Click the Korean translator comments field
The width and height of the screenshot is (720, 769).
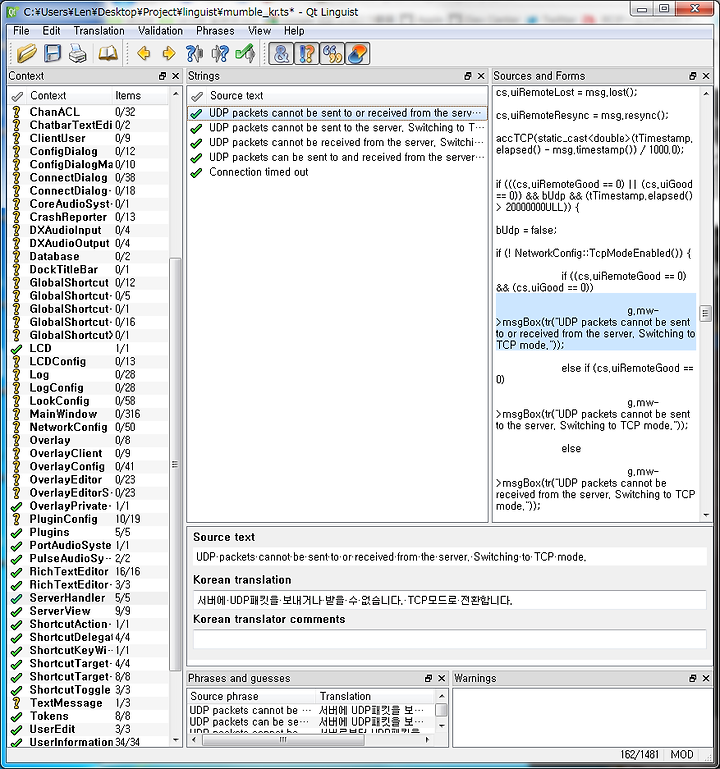(x=450, y=640)
